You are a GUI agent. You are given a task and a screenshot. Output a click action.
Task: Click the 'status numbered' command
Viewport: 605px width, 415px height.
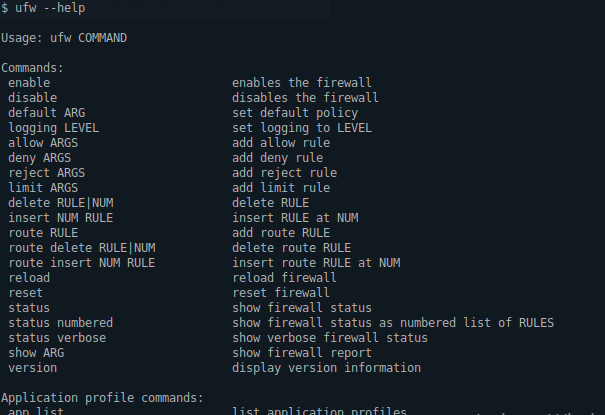pos(61,323)
